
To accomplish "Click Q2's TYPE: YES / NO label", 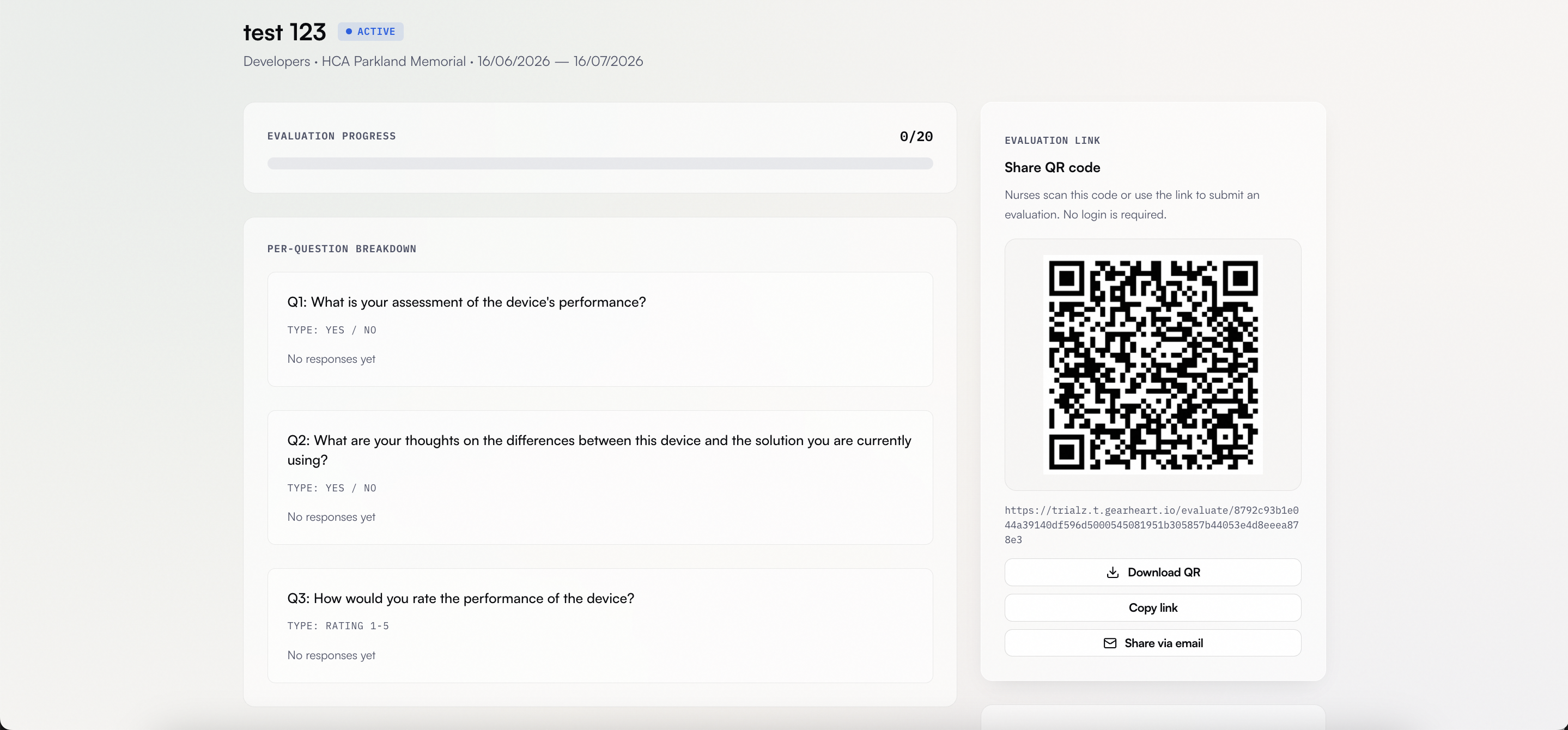I will click(x=332, y=488).
